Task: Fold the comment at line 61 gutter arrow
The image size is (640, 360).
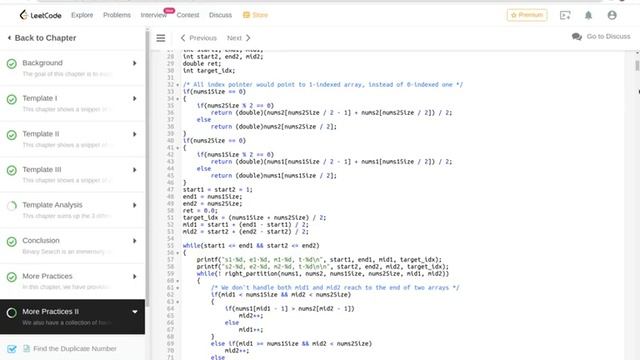Action: coord(178,288)
